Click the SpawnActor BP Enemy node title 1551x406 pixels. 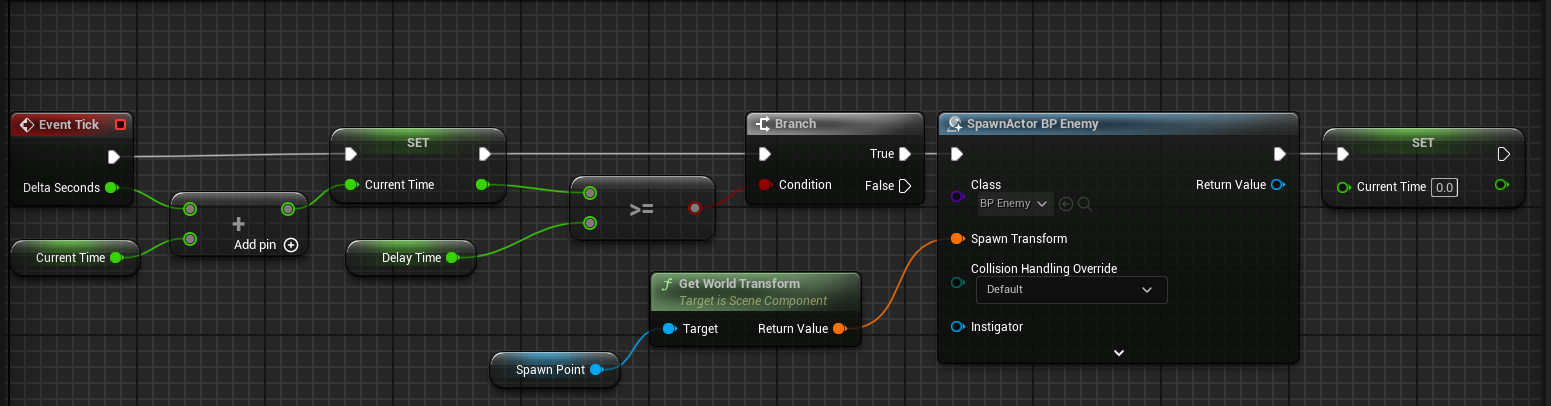tap(1033, 124)
